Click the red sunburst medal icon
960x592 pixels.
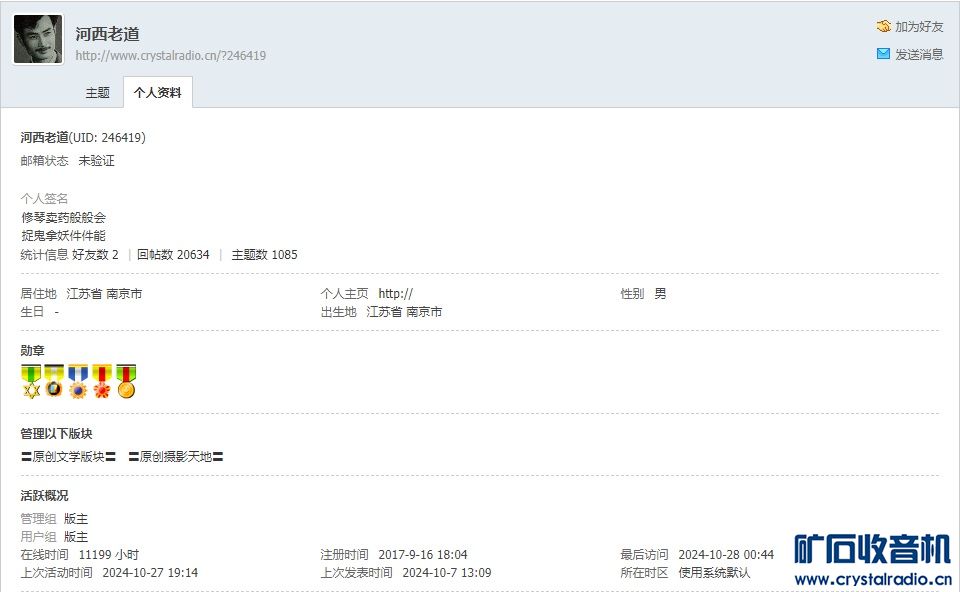(102, 381)
